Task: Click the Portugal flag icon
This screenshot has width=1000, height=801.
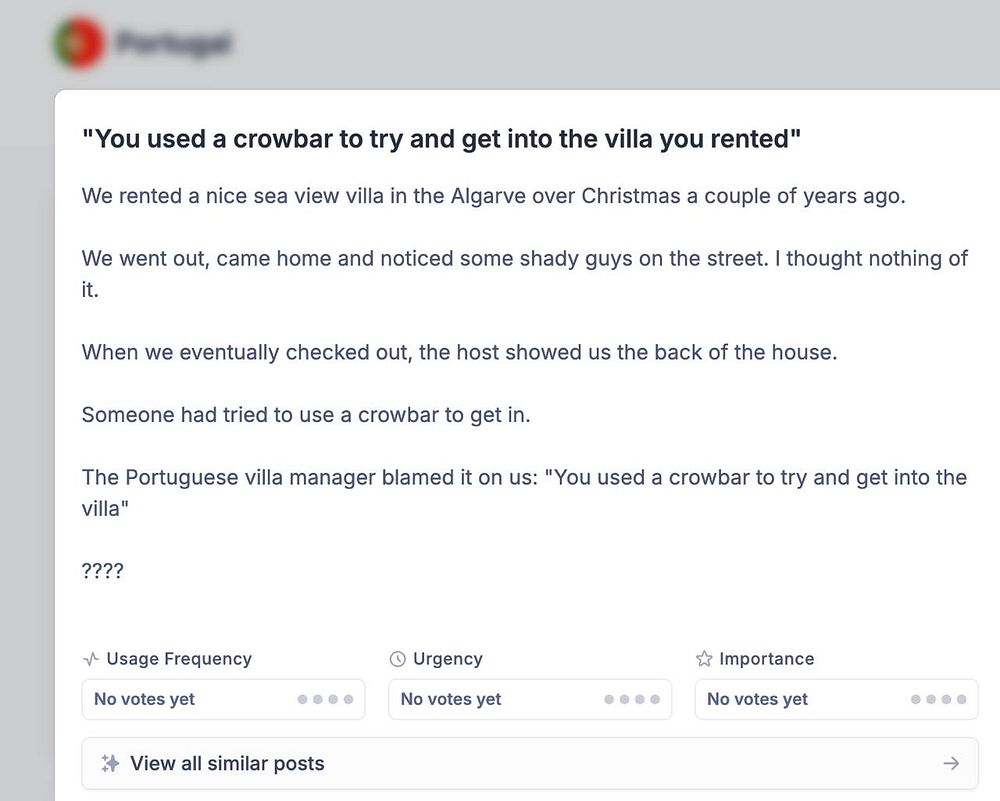Action: [x=79, y=43]
